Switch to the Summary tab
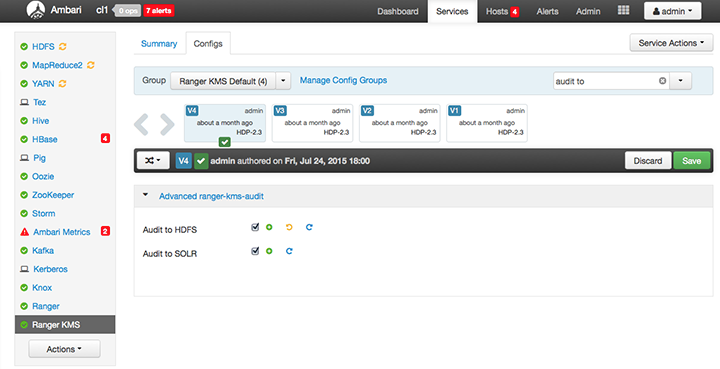Viewport: 720px width, 369px height. click(x=159, y=44)
